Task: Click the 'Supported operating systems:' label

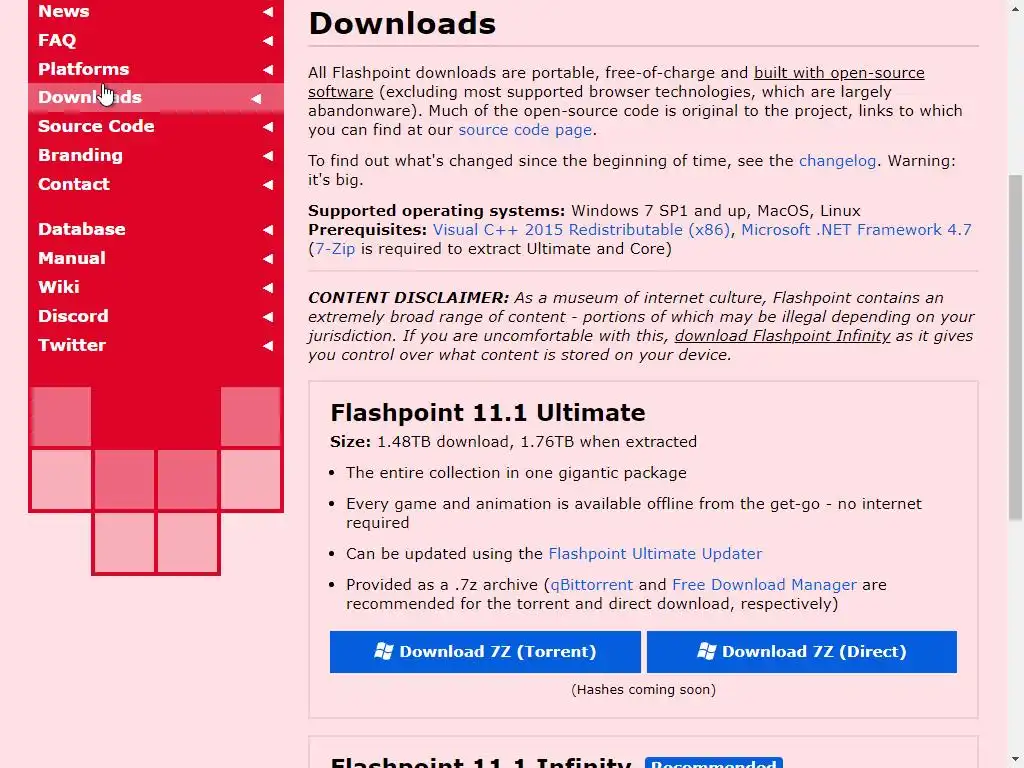Action: [436, 211]
